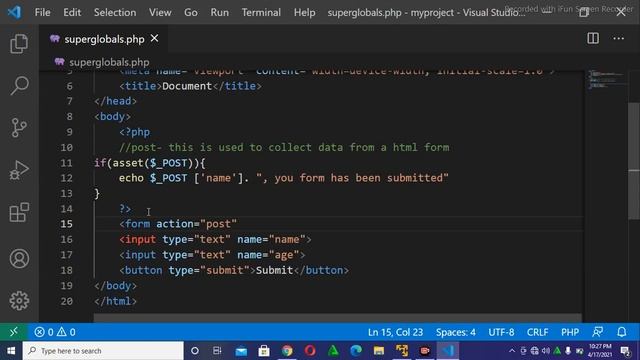Image resolution: width=640 pixels, height=360 pixels.
Task: Open screen recorder app in taskbar
Action: click(424, 351)
